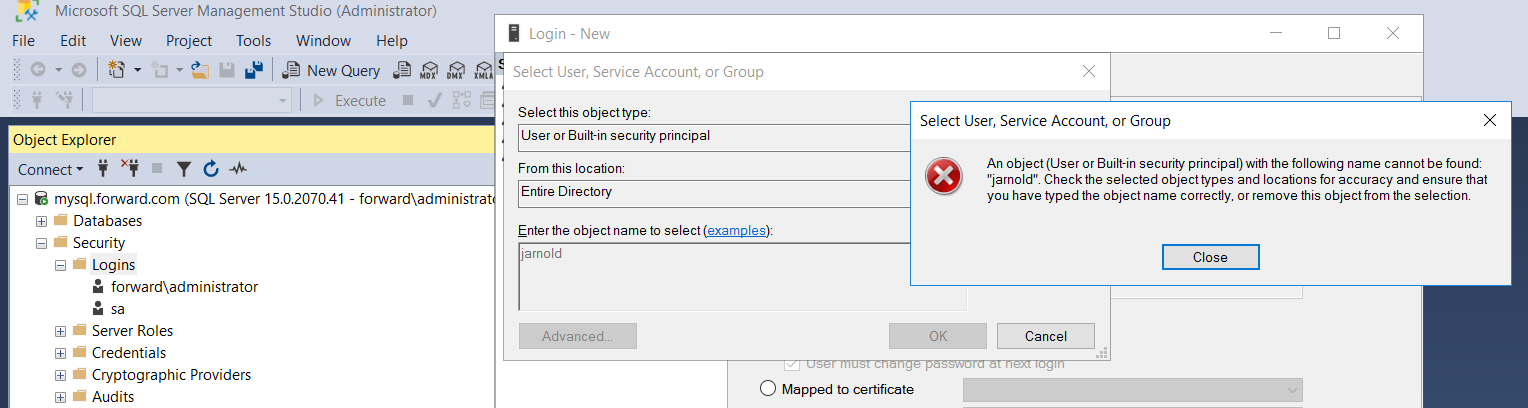Screen dimensions: 1528x408
Task: Click the Navigate Backward arrow icon
Action: tap(38, 70)
